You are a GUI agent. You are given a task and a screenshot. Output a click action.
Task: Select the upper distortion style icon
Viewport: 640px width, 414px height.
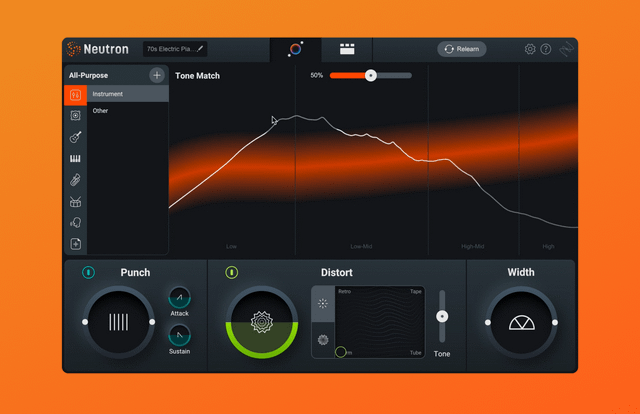click(x=323, y=303)
